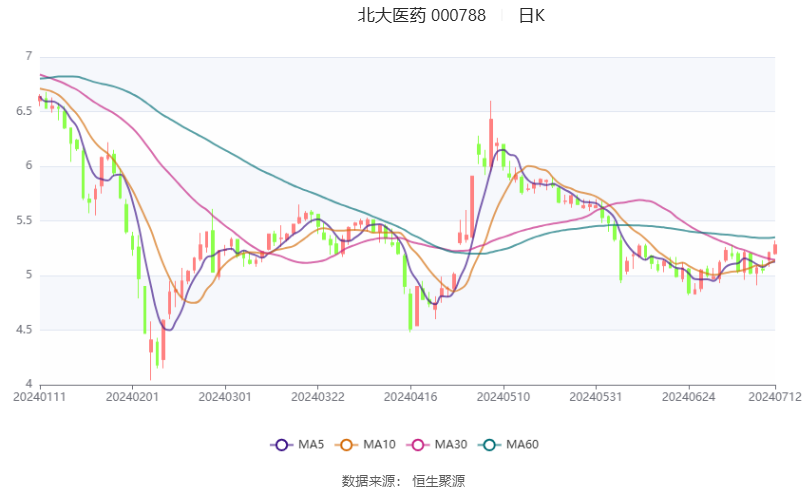Click the 20240712 date axis label
This screenshot has width=807, height=491.
click(775, 397)
